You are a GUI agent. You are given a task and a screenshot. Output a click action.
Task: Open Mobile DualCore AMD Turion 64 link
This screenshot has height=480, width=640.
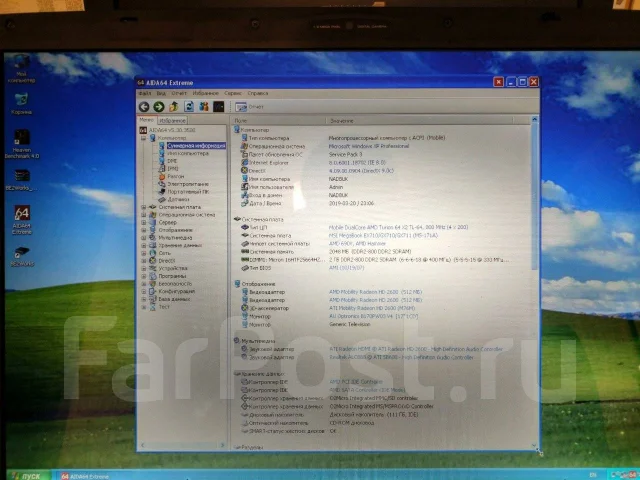398,227
